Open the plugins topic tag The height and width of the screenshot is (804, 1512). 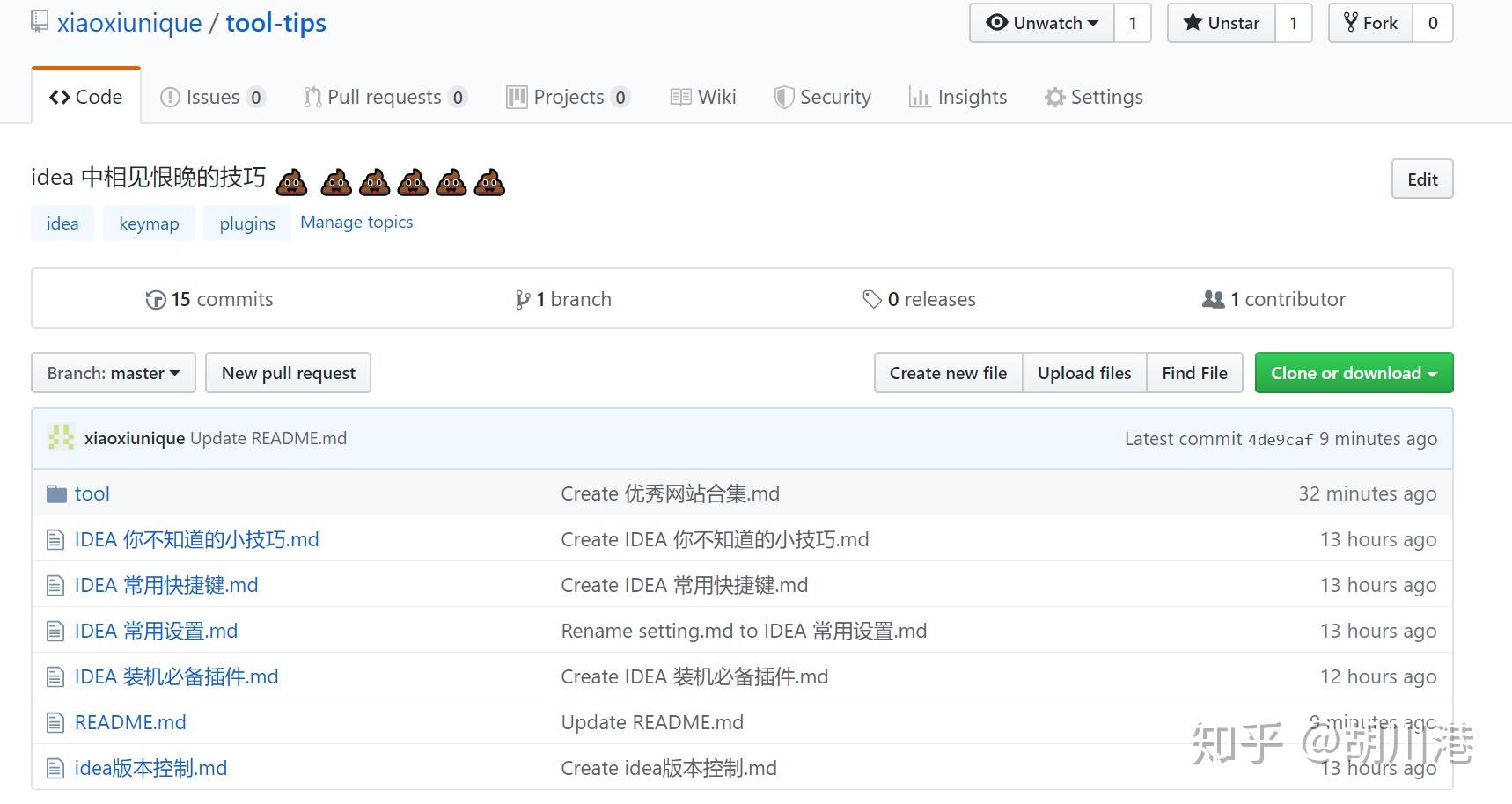247,223
